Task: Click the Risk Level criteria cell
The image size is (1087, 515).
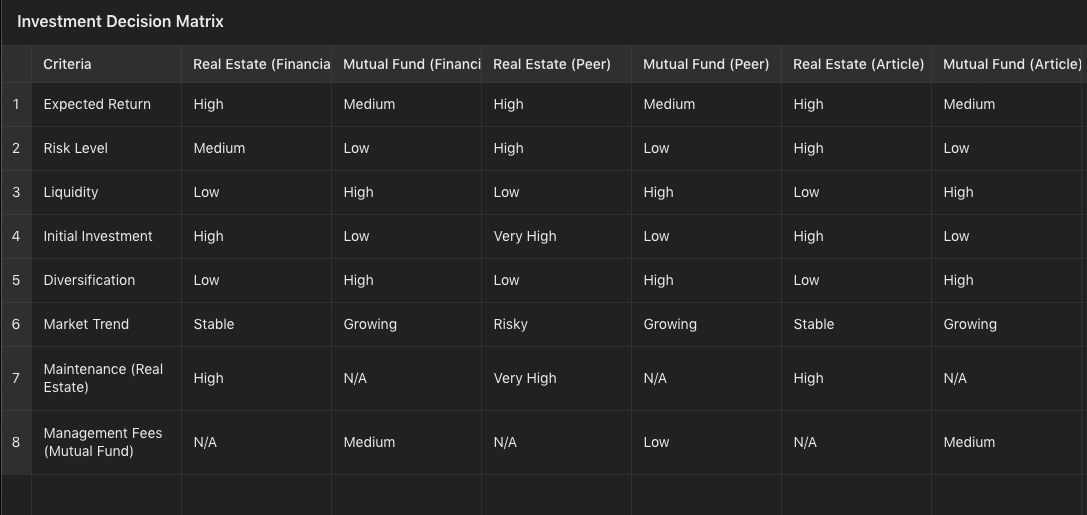Action: coord(106,148)
